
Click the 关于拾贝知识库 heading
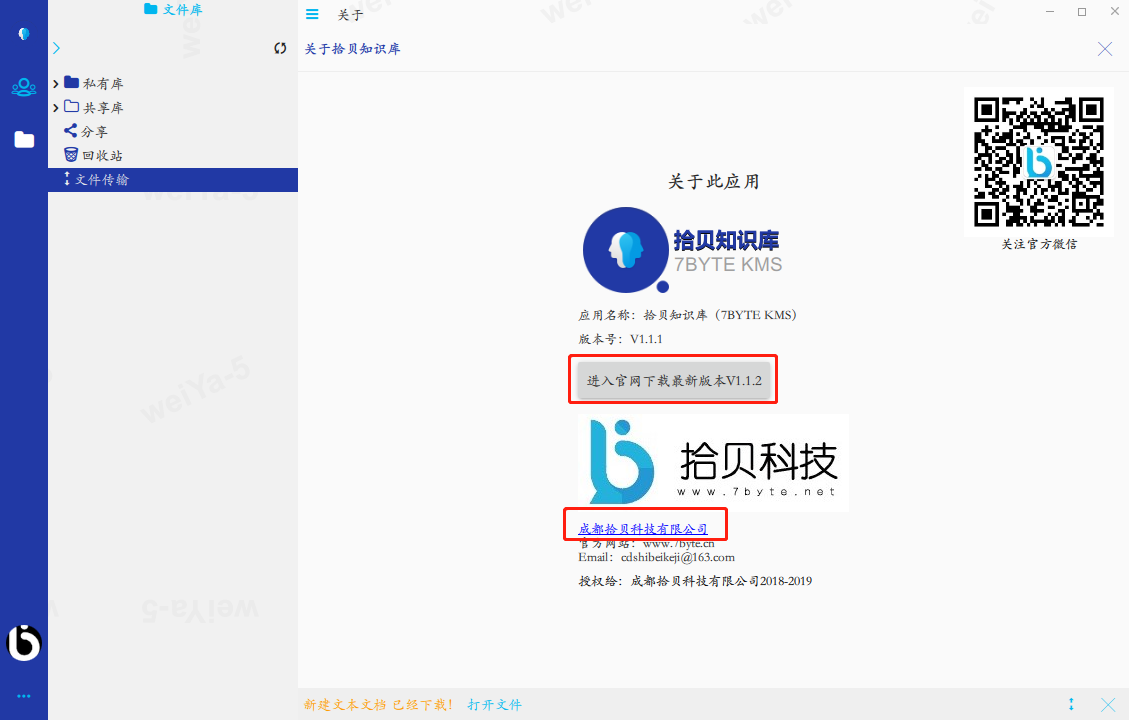click(352, 49)
